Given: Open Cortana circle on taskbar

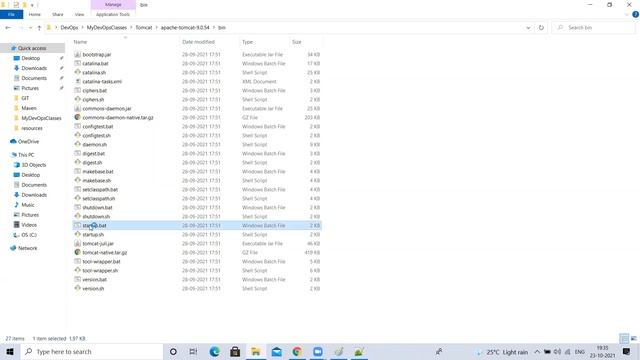Looking at the screenshot, I should click(x=173, y=351).
